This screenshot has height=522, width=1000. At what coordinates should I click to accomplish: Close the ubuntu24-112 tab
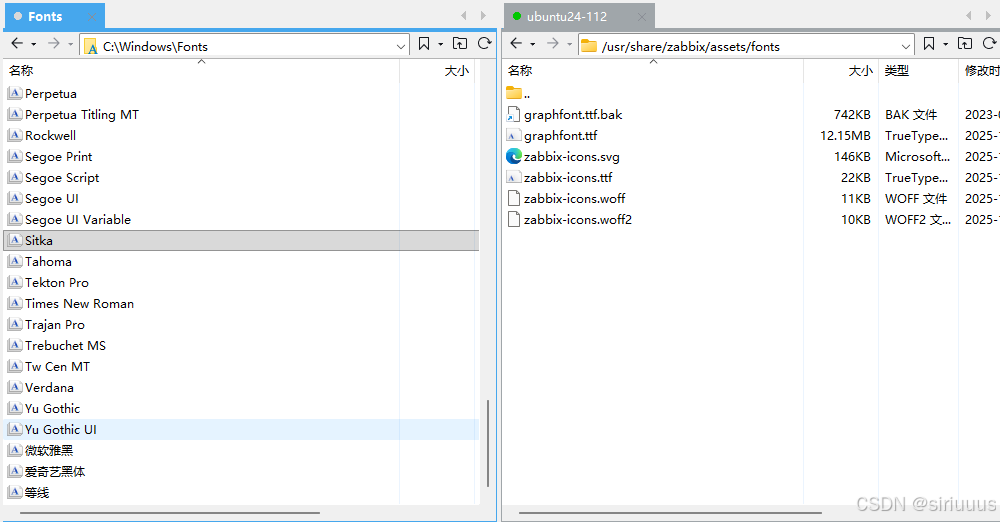tap(642, 17)
